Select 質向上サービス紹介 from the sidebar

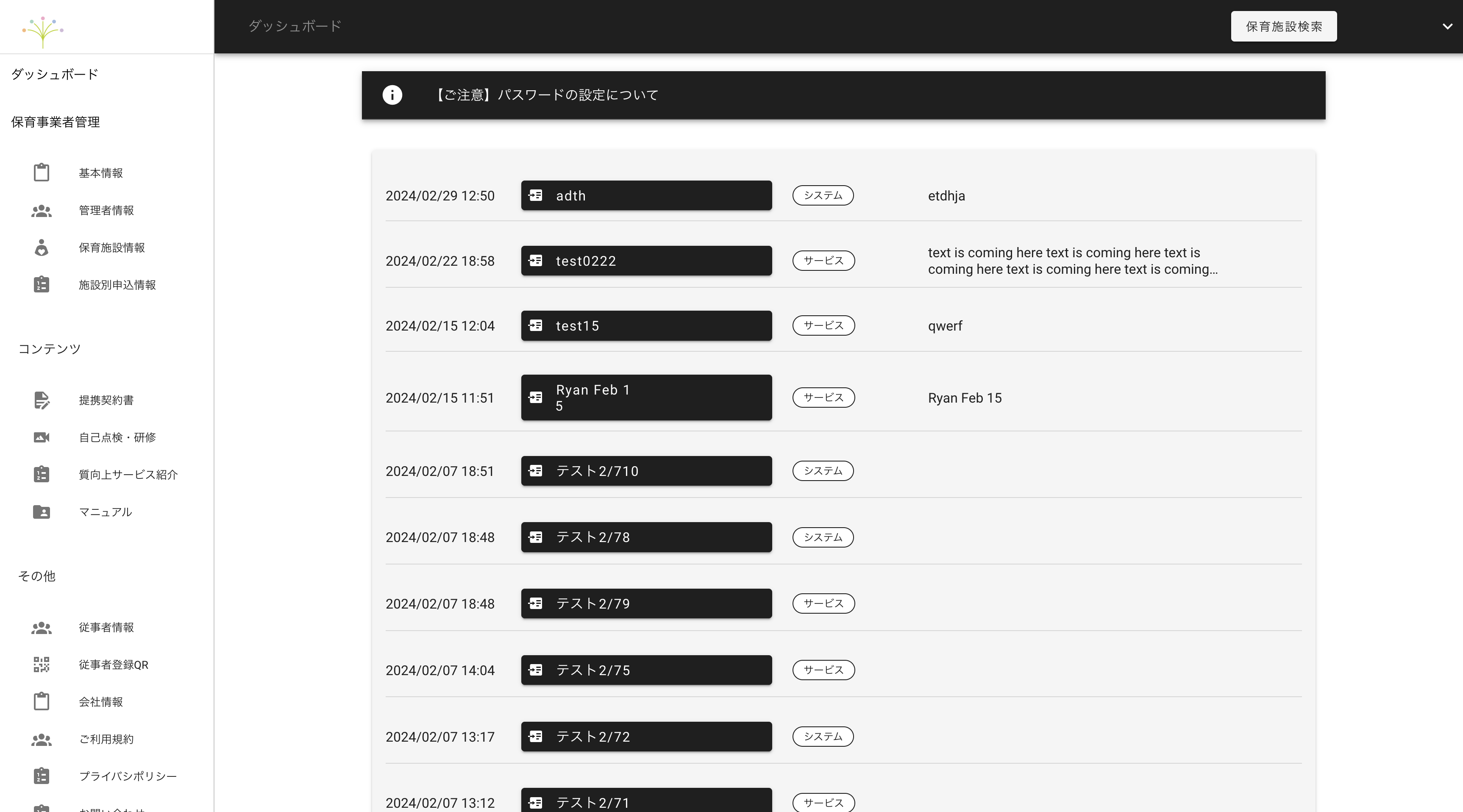pos(128,475)
